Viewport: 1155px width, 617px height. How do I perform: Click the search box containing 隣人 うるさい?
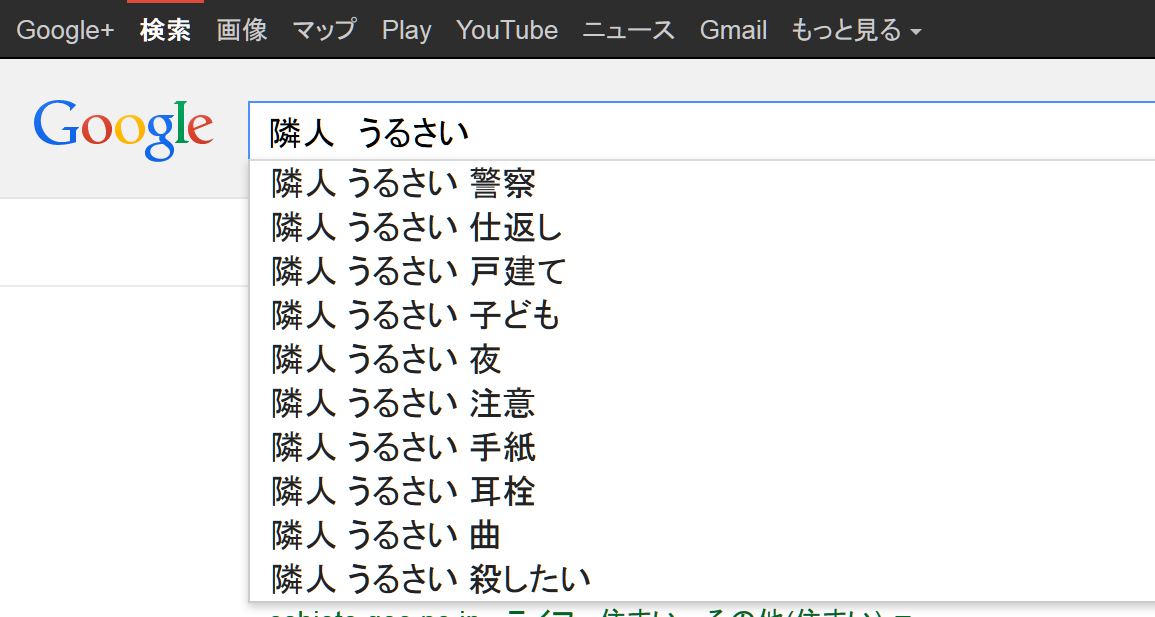tap(700, 131)
